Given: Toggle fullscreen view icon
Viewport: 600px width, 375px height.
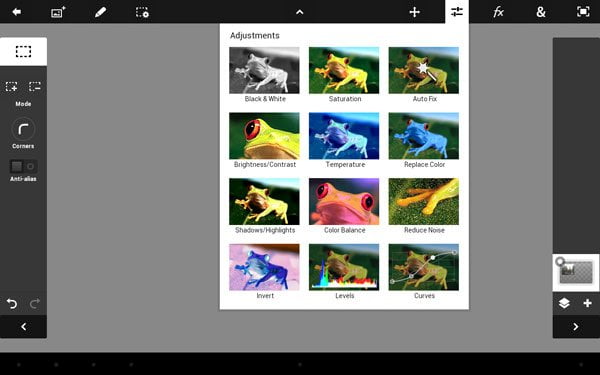Looking at the screenshot, I should click(583, 12).
